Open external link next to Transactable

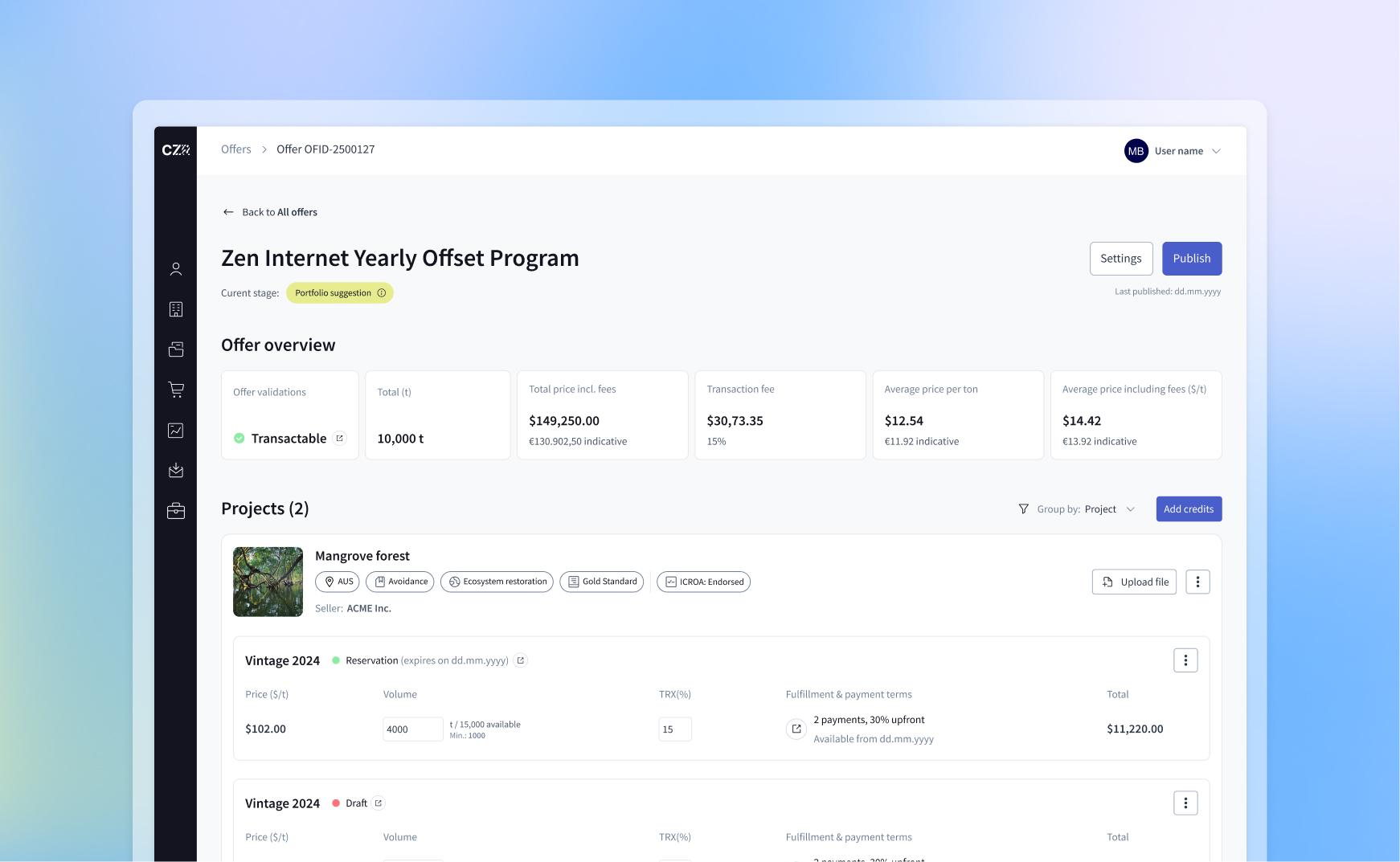point(340,438)
